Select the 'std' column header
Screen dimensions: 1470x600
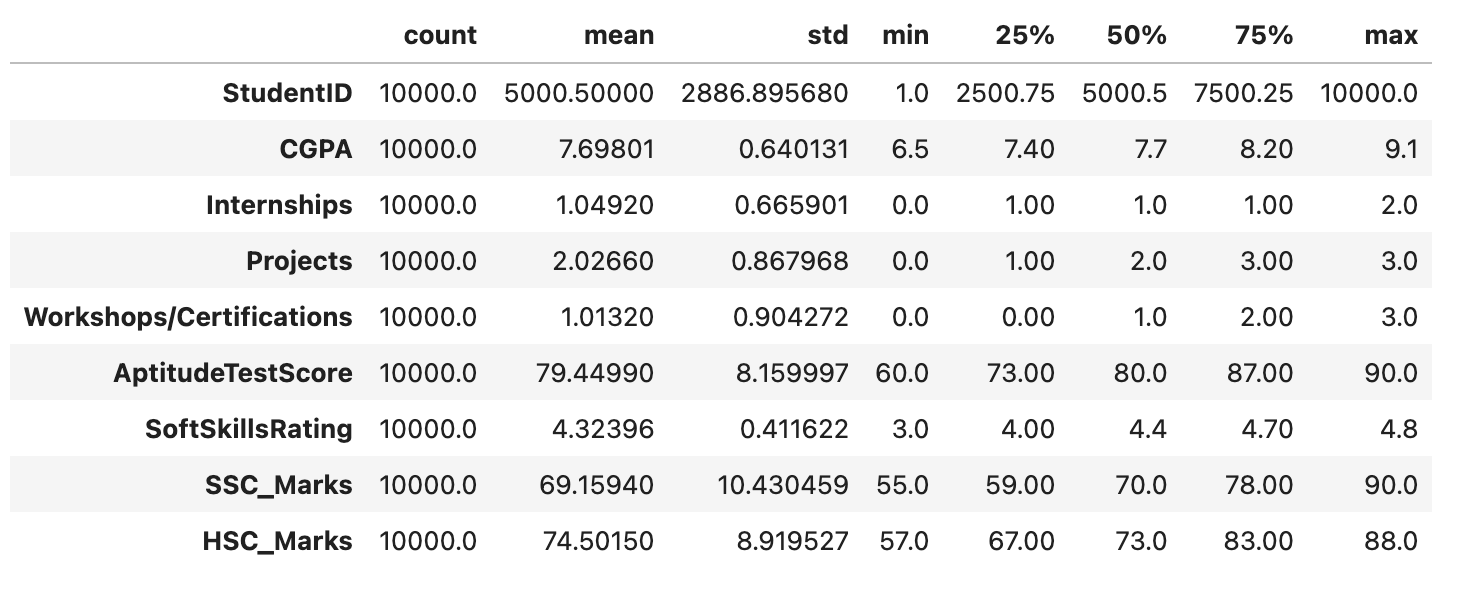click(x=828, y=36)
